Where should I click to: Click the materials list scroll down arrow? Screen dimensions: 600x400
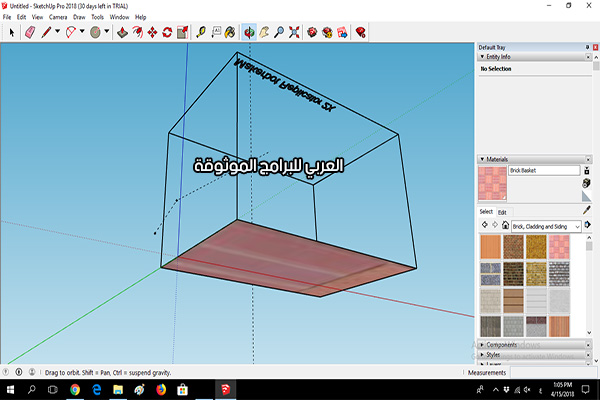tap(589, 333)
